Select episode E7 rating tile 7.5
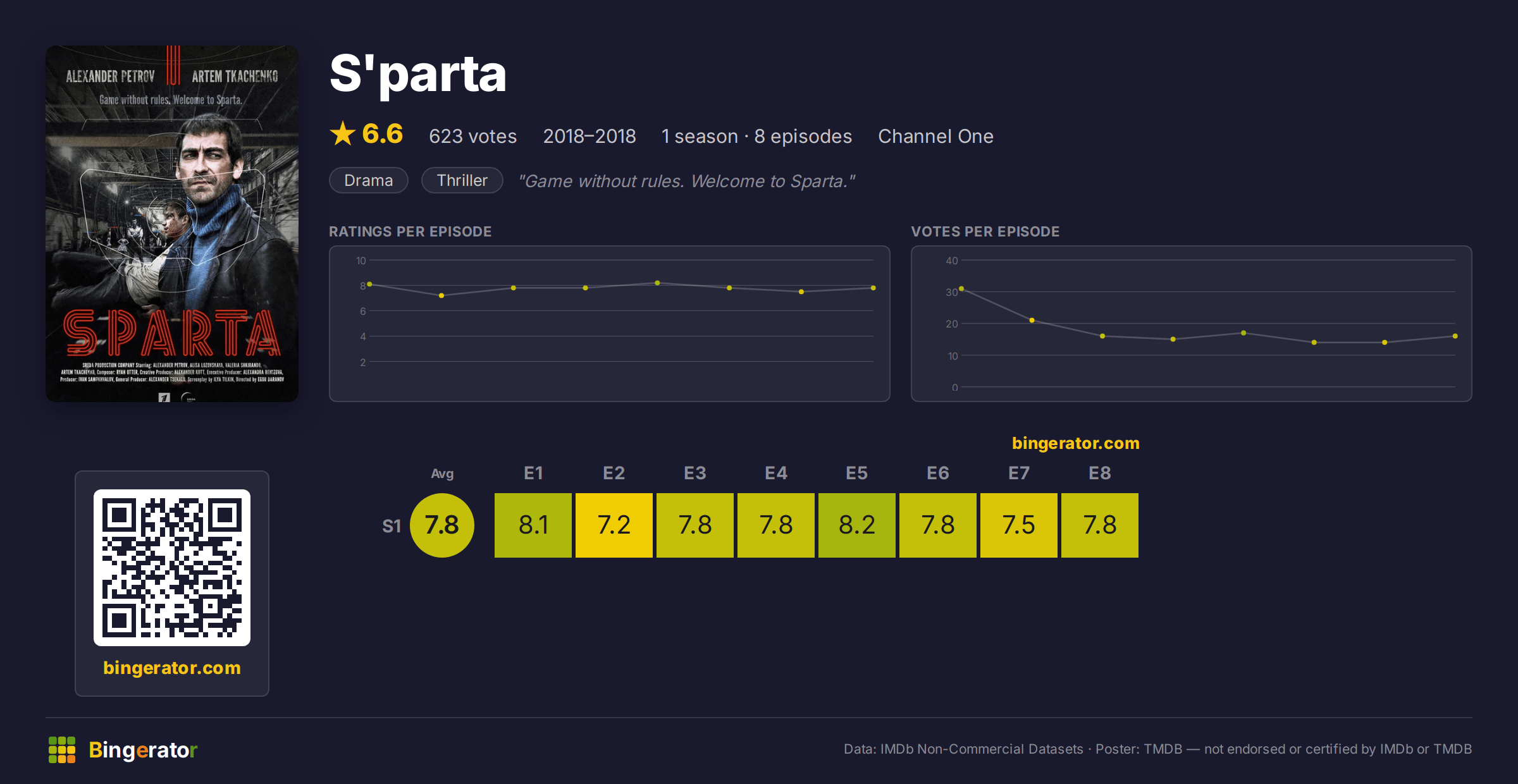Viewport: 1518px width, 784px height. click(x=1019, y=525)
